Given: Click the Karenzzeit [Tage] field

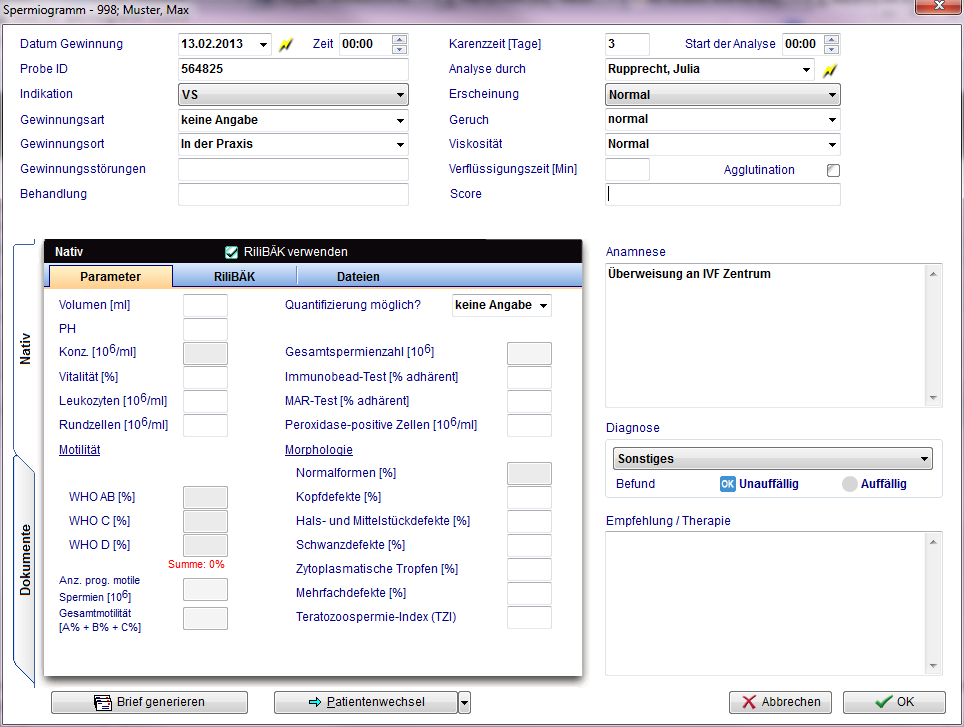Looking at the screenshot, I should coord(627,44).
